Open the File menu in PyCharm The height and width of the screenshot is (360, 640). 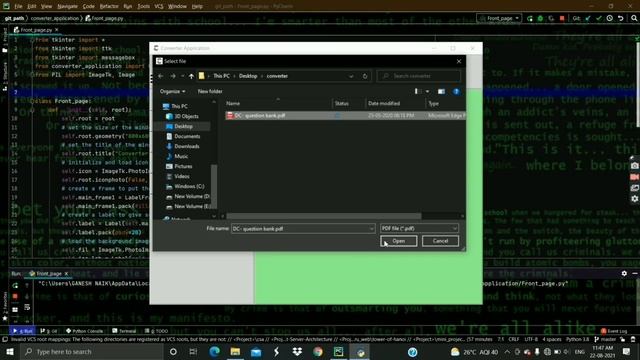18,6
